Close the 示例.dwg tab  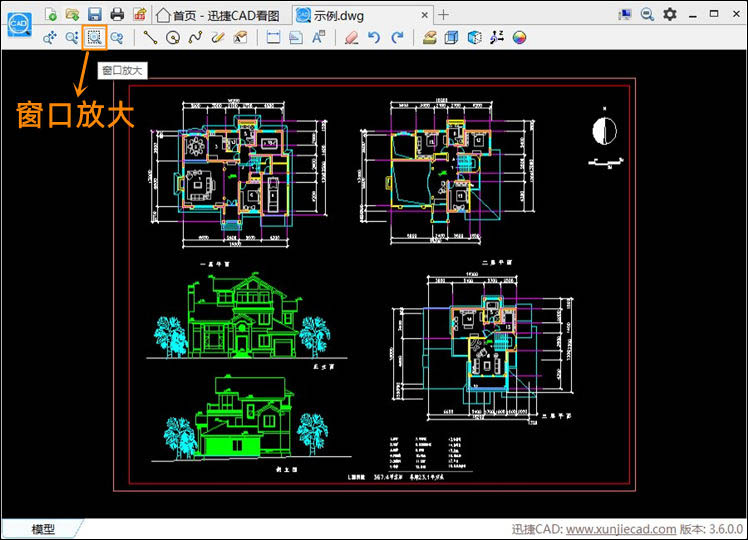click(424, 15)
